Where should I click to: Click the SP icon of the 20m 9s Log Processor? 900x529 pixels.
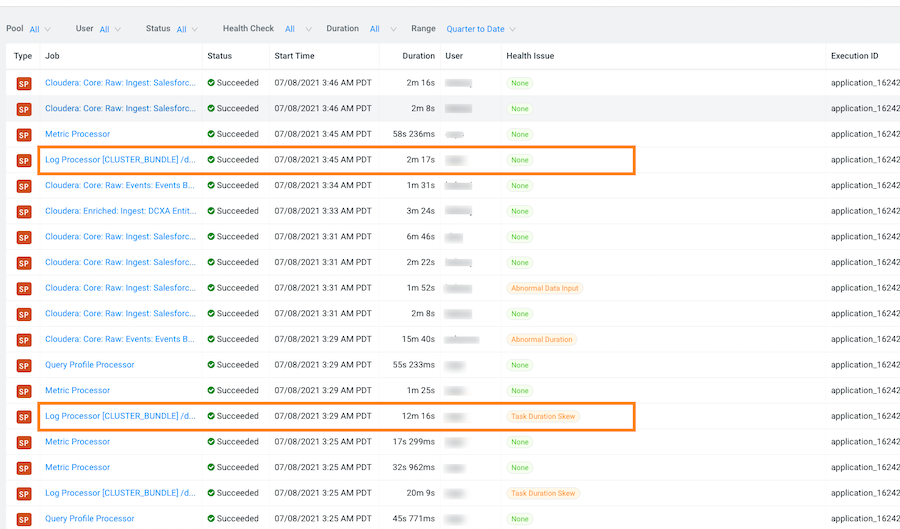[x=23, y=494]
